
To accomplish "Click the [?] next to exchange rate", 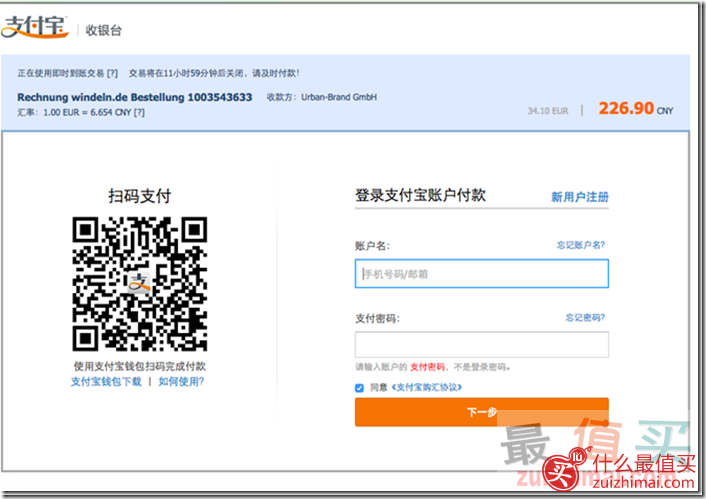I will [x=139, y=112].
